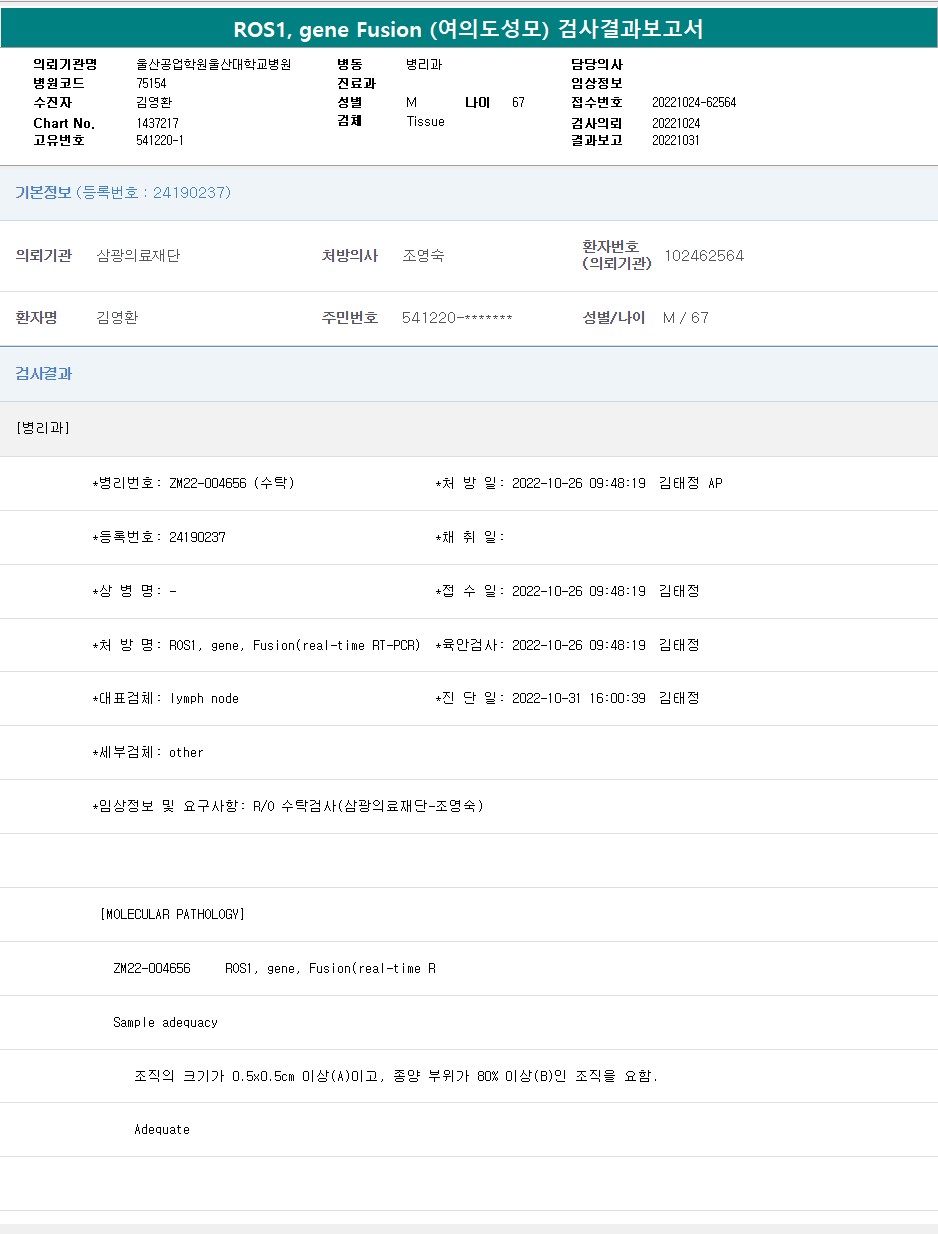Click the 환자번호 value 102462564
The image size is (938, 1234).
[x=703, y=256]
